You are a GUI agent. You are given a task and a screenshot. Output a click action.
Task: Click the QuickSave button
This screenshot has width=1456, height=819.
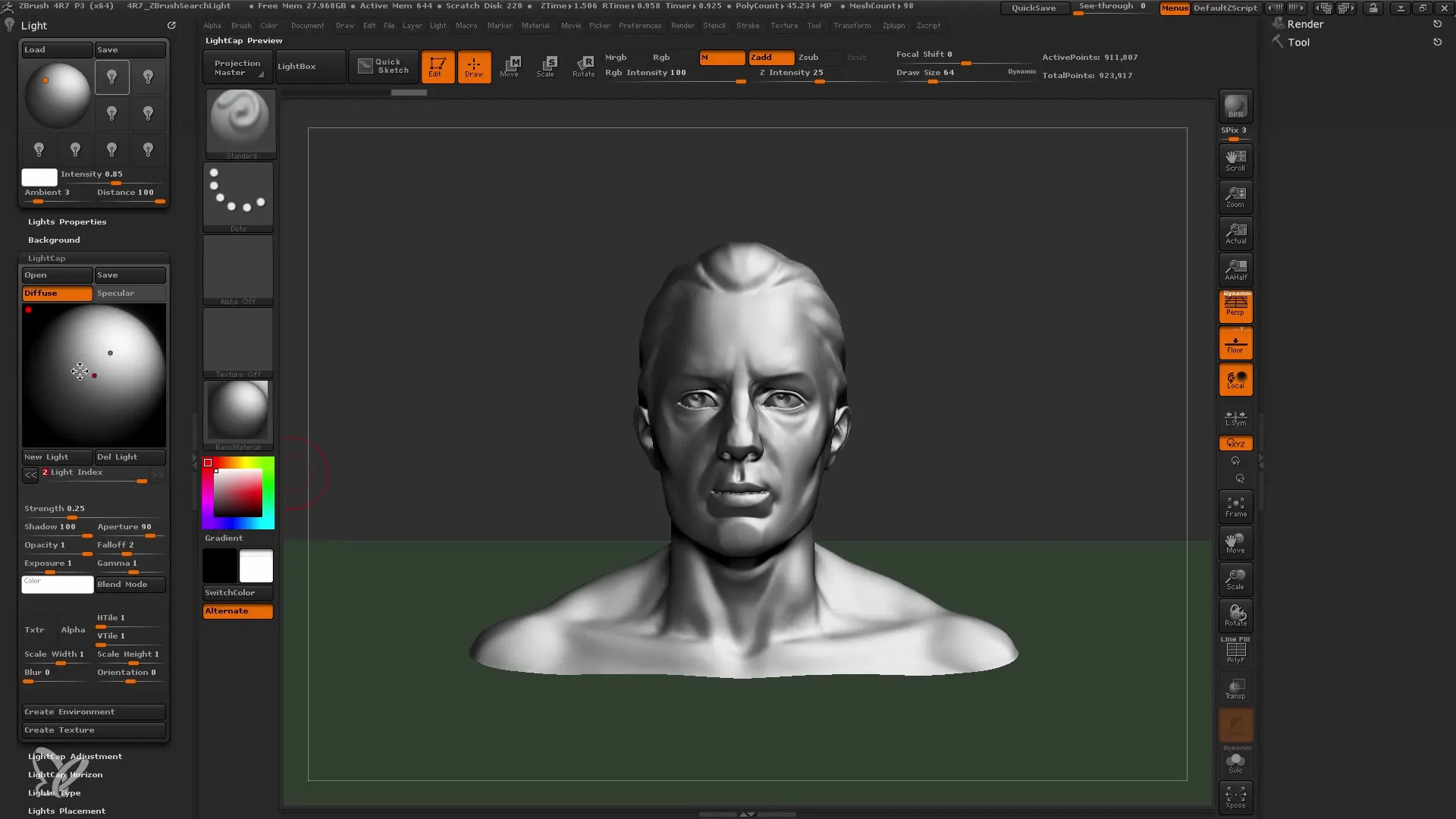tap(1034, 8)
